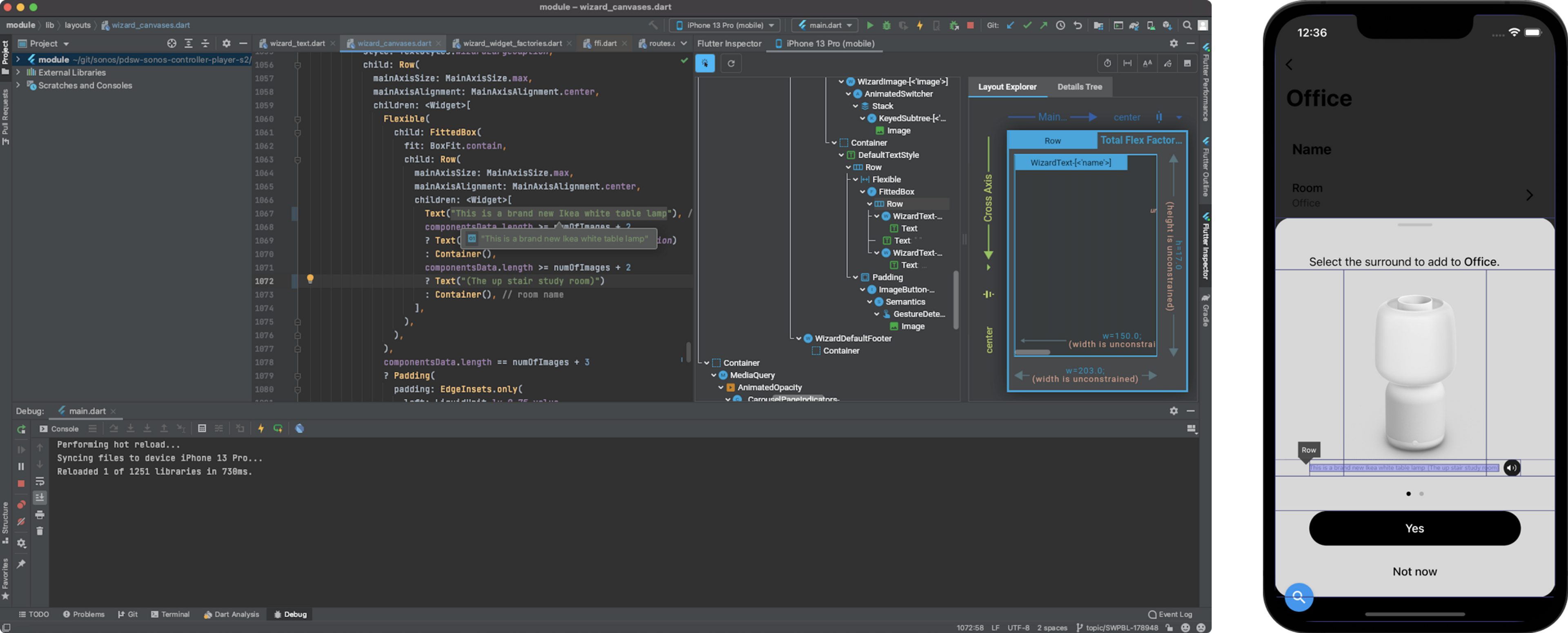Click the Git update project arrow
Image resolution: width=1568 pixels, height=633 pixels.
(x=1011, y=25)
